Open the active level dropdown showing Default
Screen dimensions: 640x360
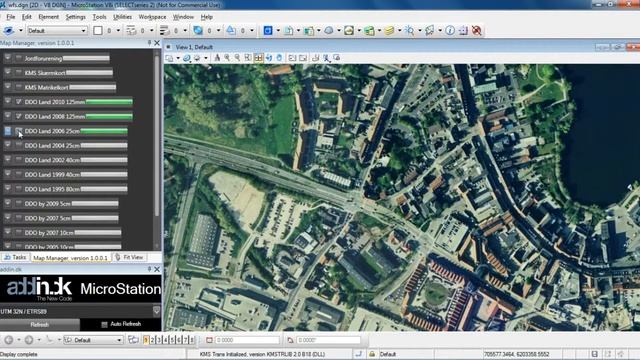pyautogui.click(x=57, y=31)
